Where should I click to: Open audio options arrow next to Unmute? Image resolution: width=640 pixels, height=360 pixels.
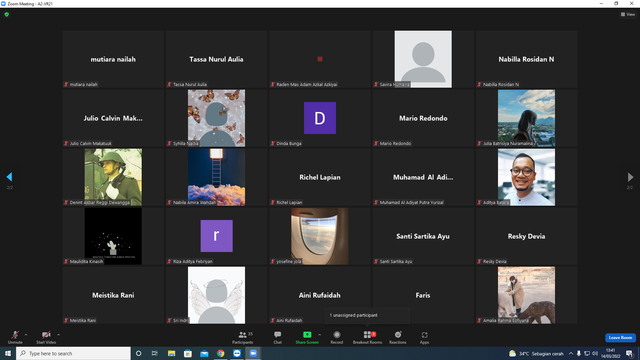pyautogui.click(x=26, y=335)
